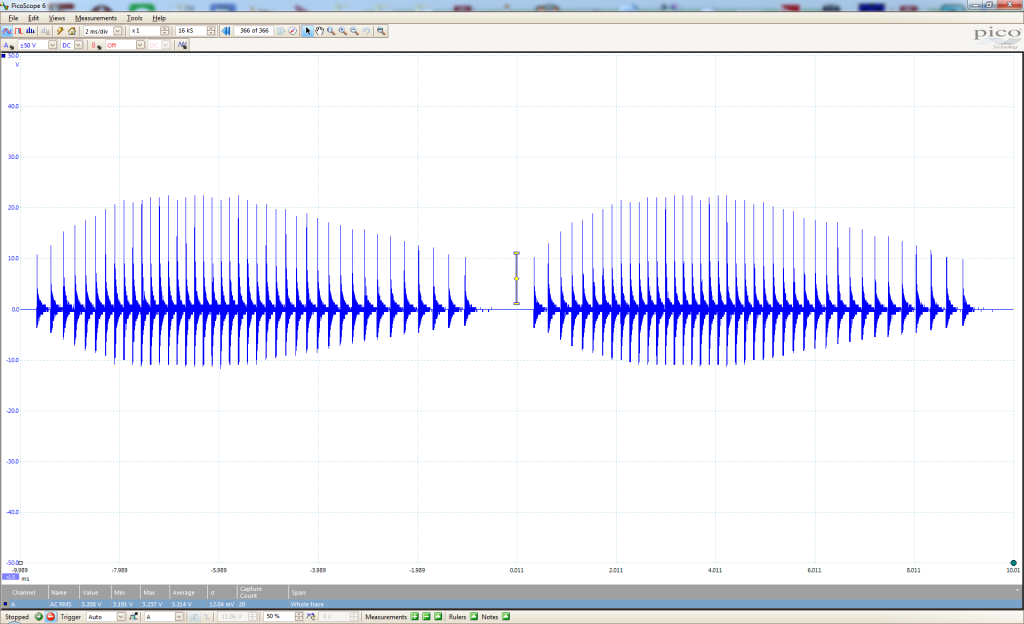Open the 2 ms/div timebase dropdown
The image size is (1024, 624).
[x=118, y=31]
